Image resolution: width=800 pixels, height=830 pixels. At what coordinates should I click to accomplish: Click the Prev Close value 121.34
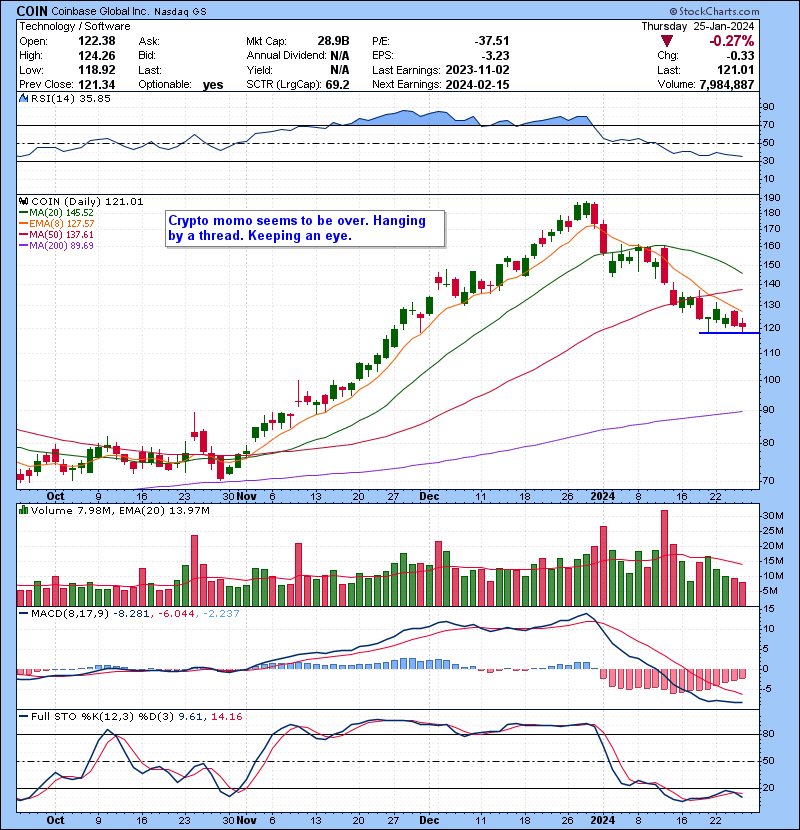point(97,85)
